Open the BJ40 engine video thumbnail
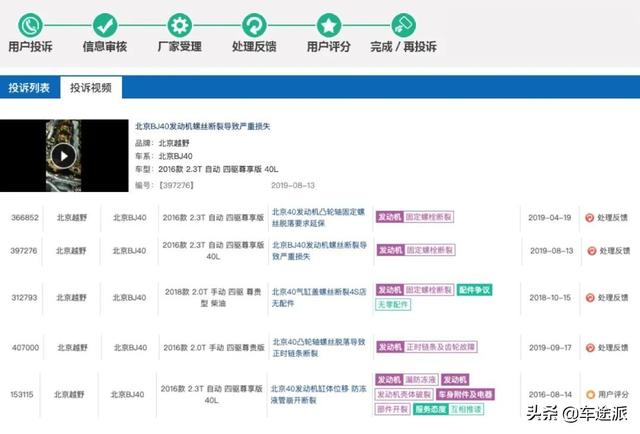 tap(64, 156)
